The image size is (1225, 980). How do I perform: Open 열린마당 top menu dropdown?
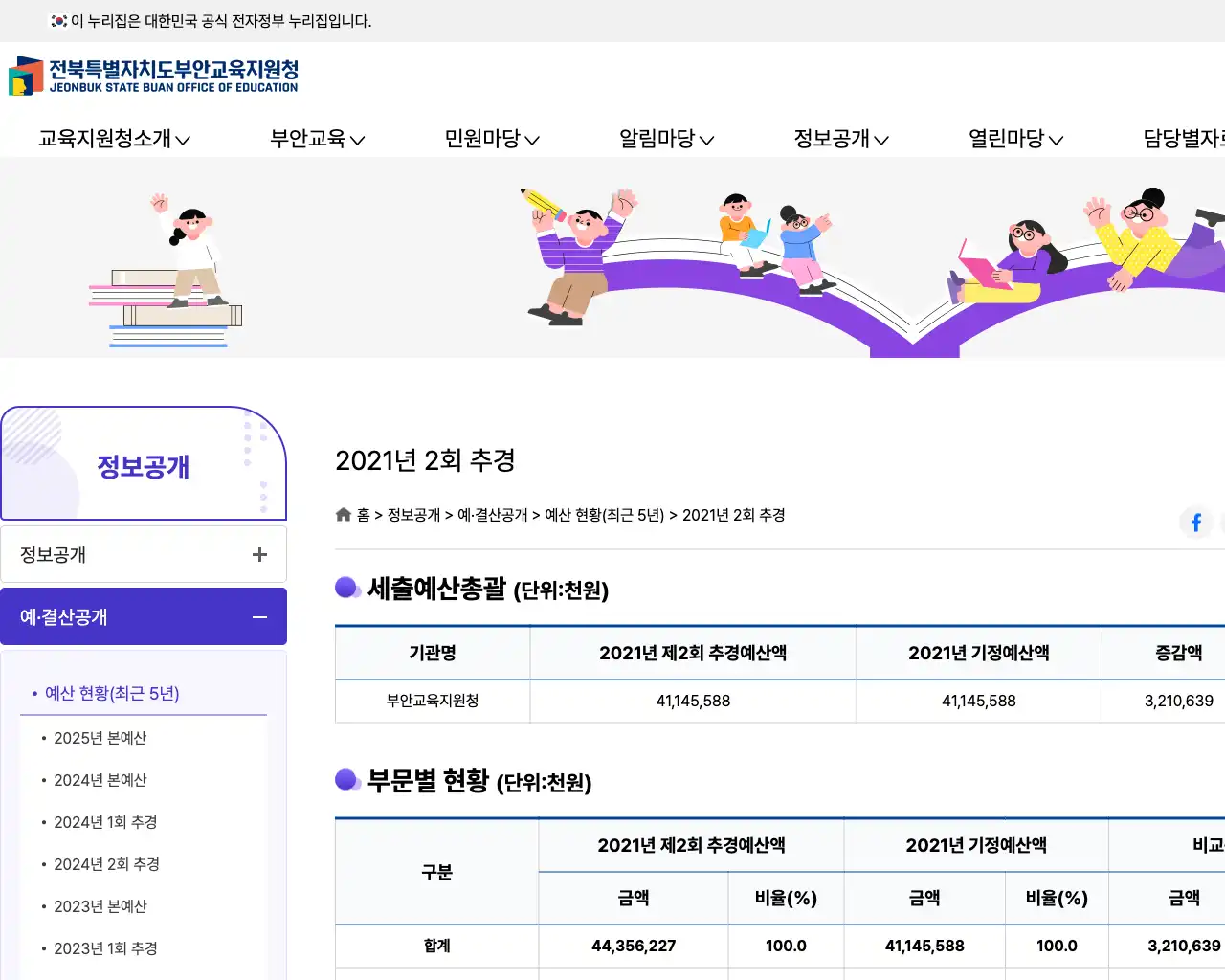pyautogui.click(x=1016, y=139)
